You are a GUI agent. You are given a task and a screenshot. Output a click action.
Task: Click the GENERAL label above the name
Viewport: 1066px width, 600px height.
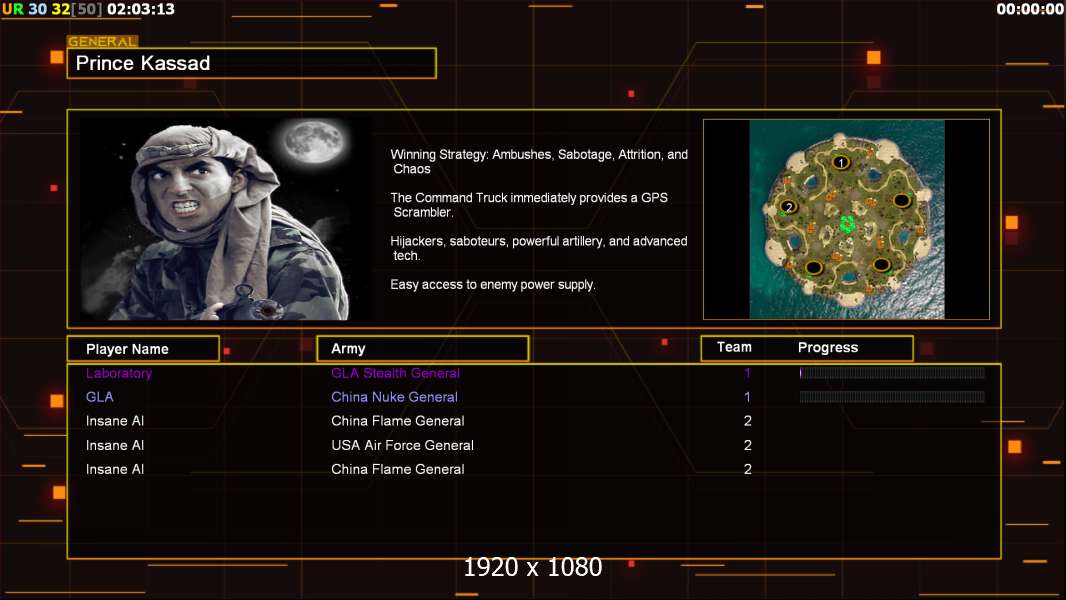click(x=102, y=41)
